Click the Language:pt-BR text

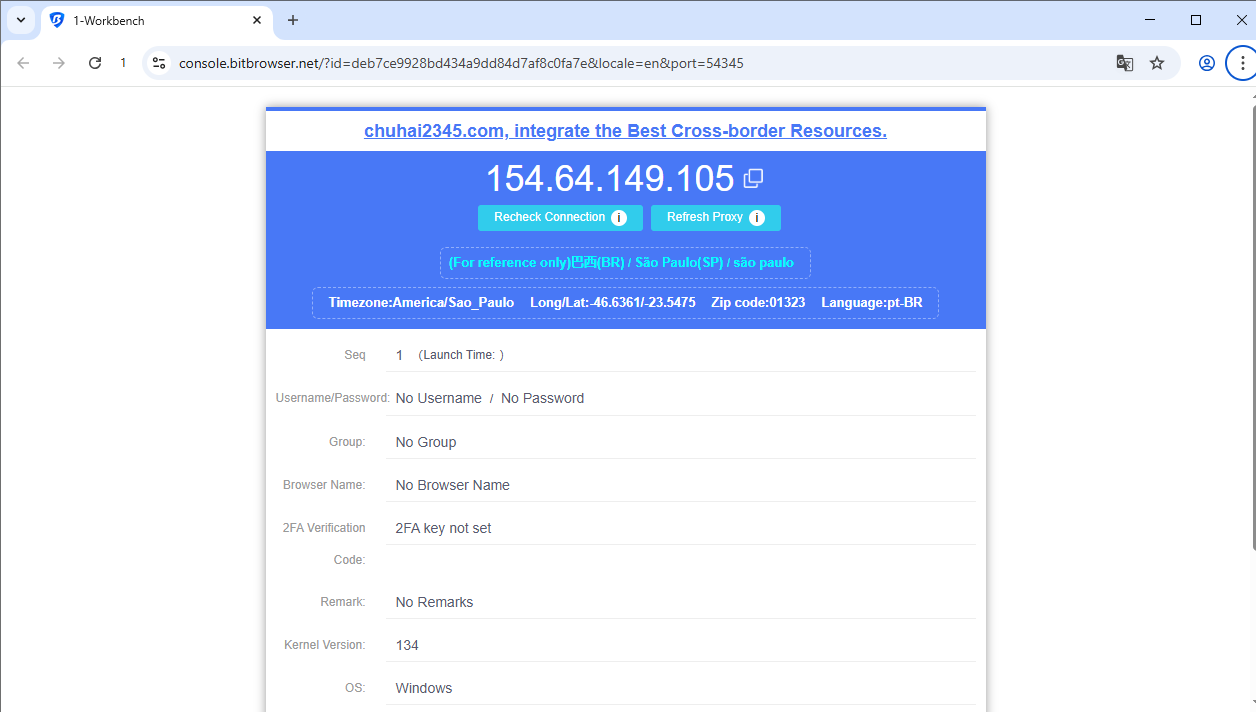click(872, 302)
